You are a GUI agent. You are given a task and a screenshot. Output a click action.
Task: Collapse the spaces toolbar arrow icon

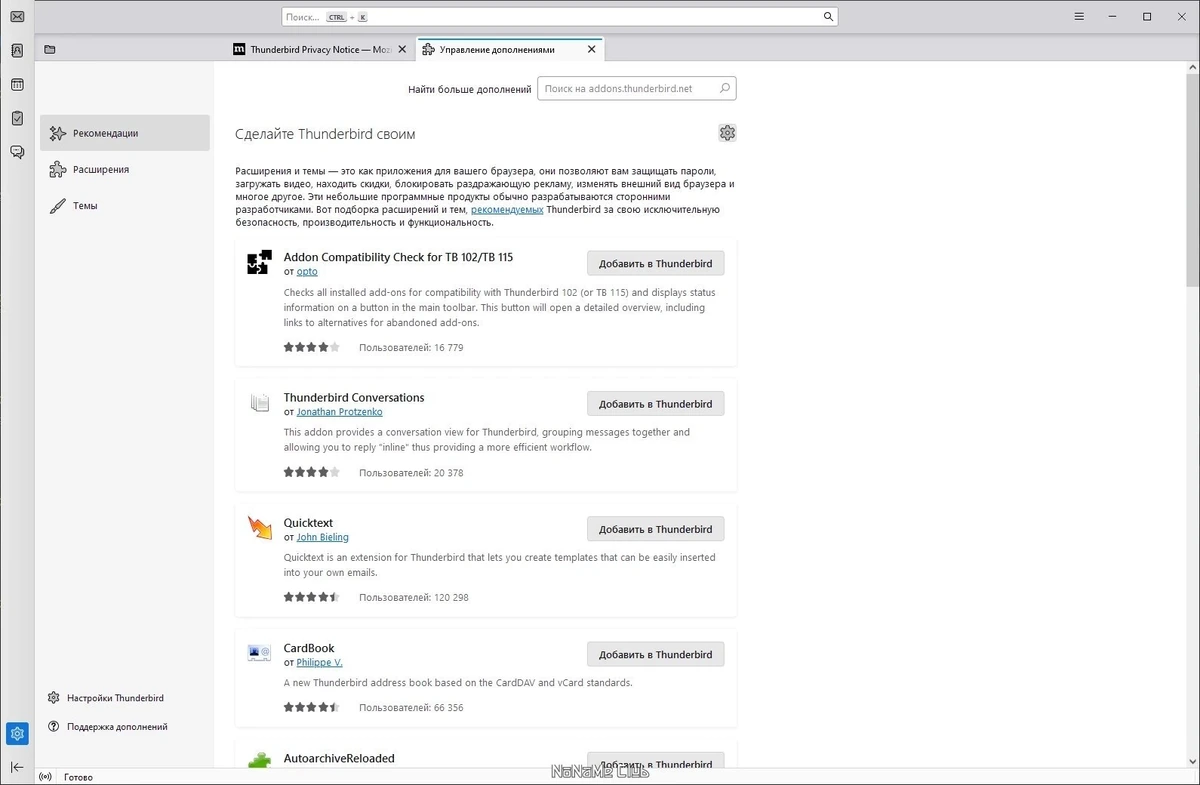point(17,767)
